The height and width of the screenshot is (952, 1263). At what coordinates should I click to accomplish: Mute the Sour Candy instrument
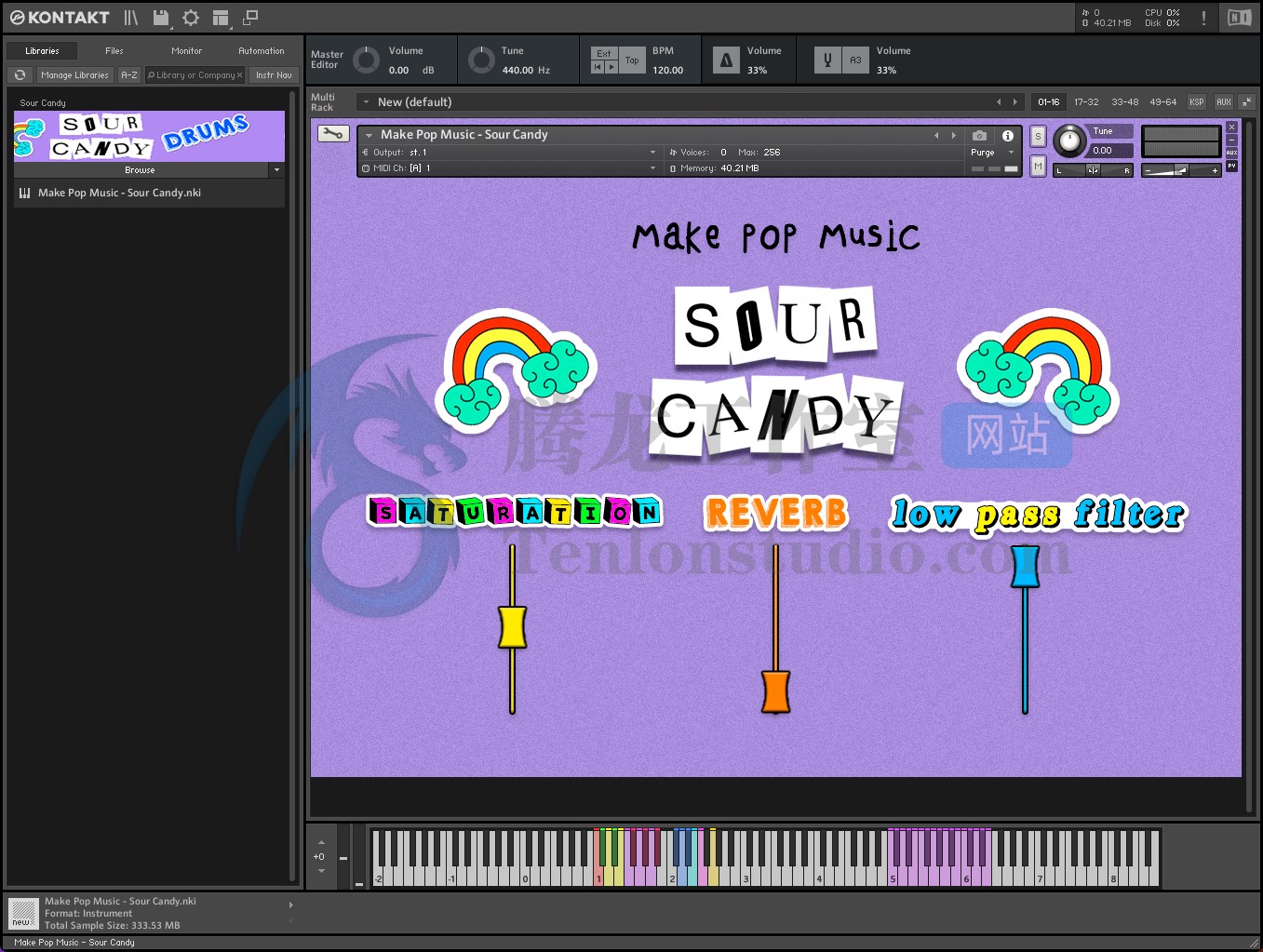click(1038, 167)
